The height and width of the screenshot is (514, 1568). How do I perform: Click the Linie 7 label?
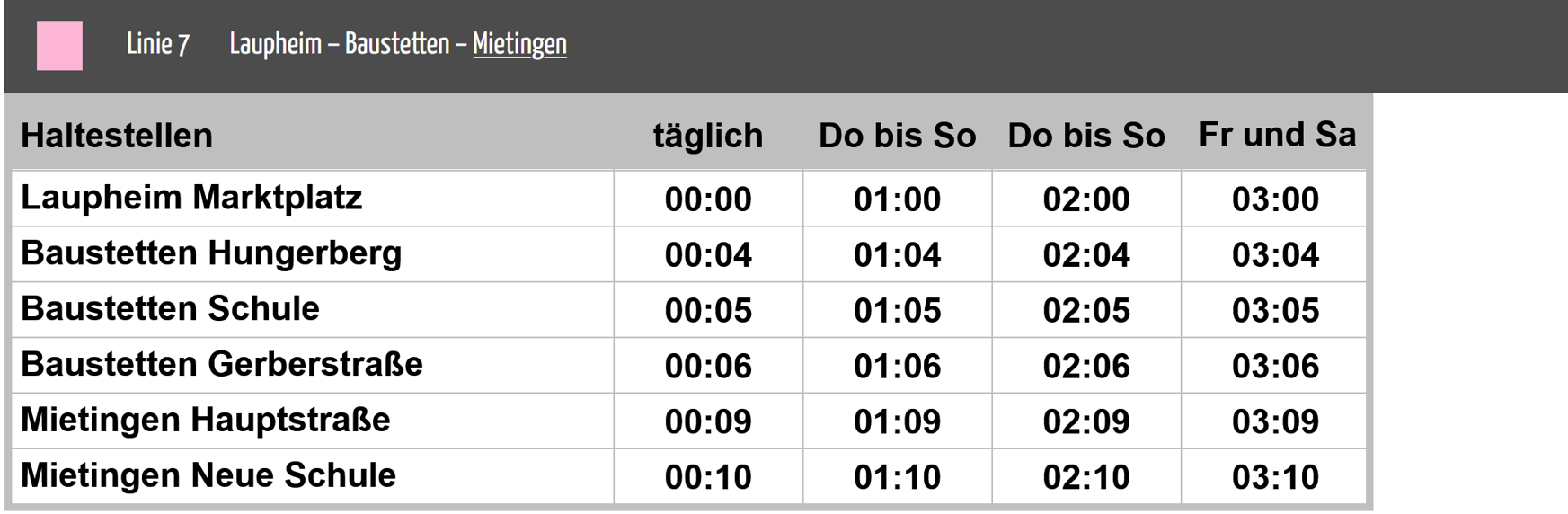(158, 44)
